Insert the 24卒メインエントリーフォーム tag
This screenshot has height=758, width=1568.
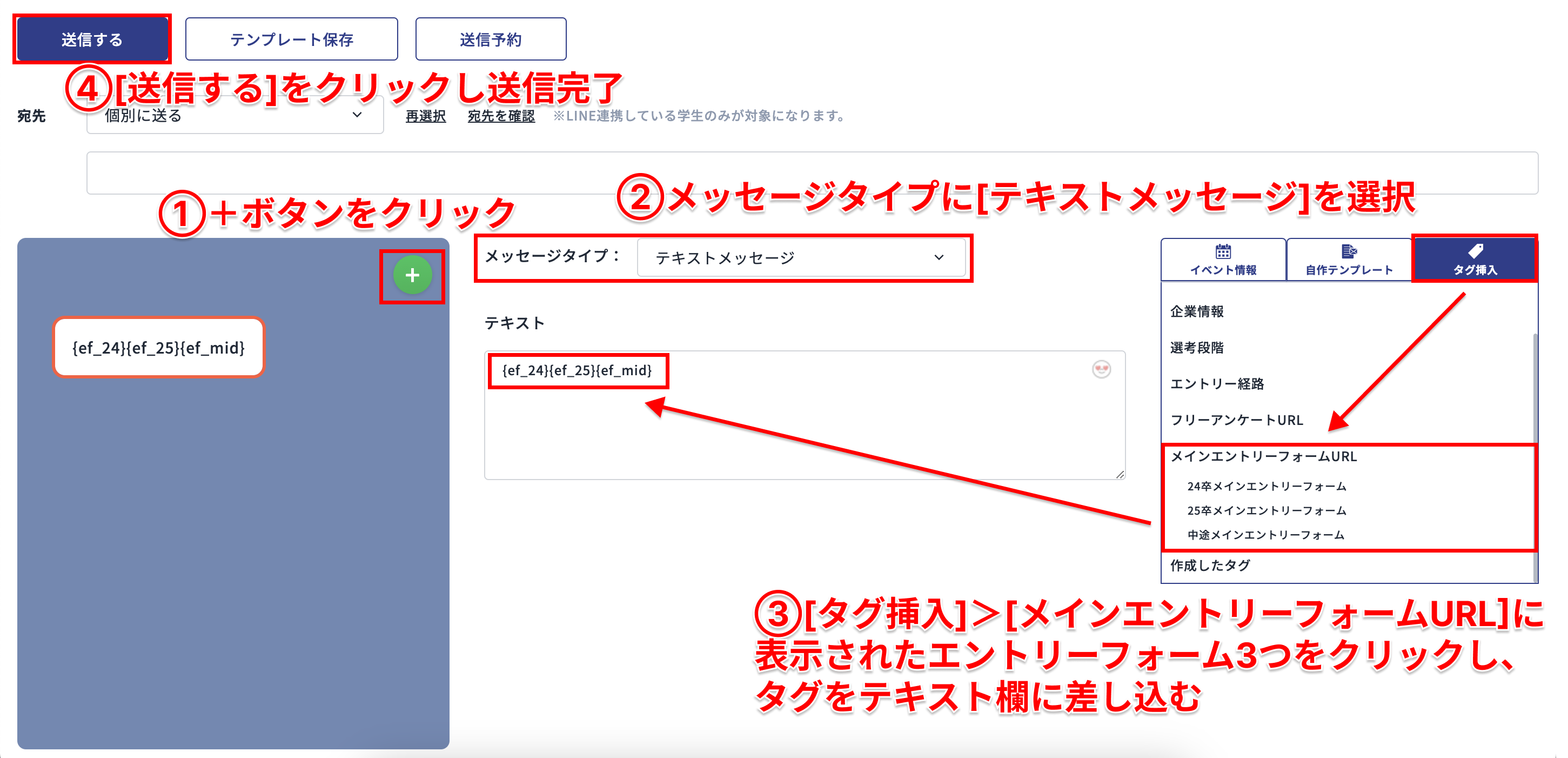pyautogui.click(x=1266, y=487)
